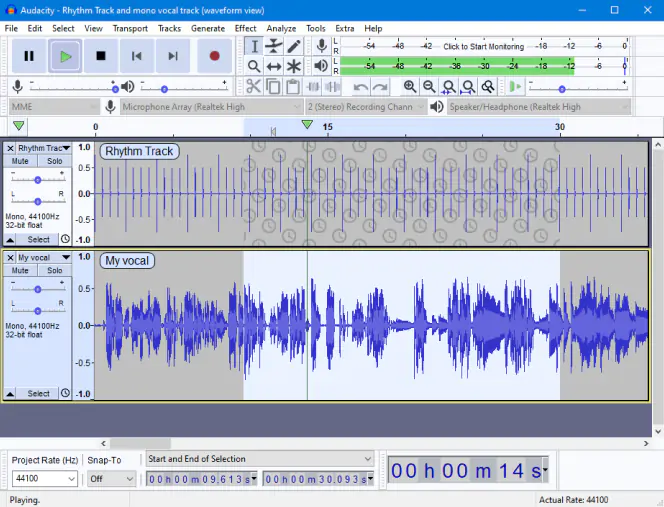Close the My vocal track with X
This screenshot has height=507, width=664.
[10, 258]
